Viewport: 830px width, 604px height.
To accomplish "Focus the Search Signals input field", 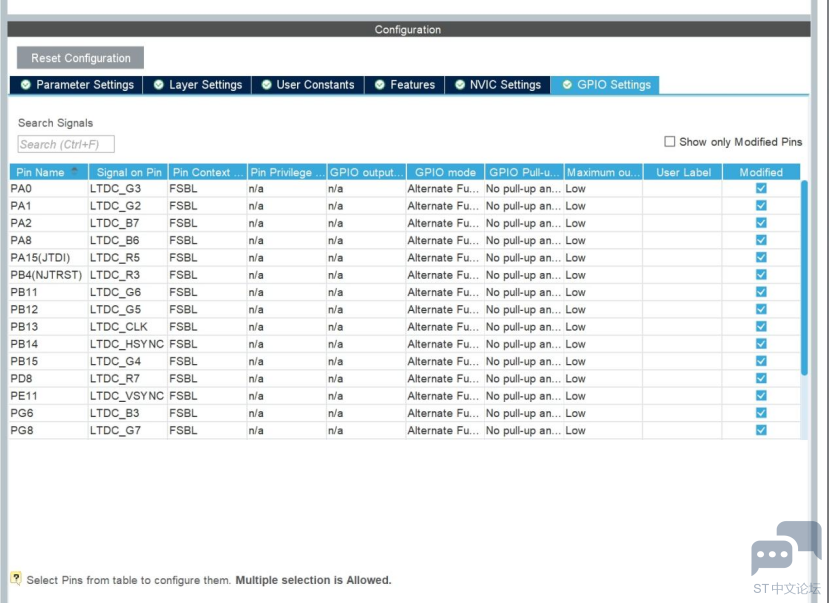I will coord(66,144).
